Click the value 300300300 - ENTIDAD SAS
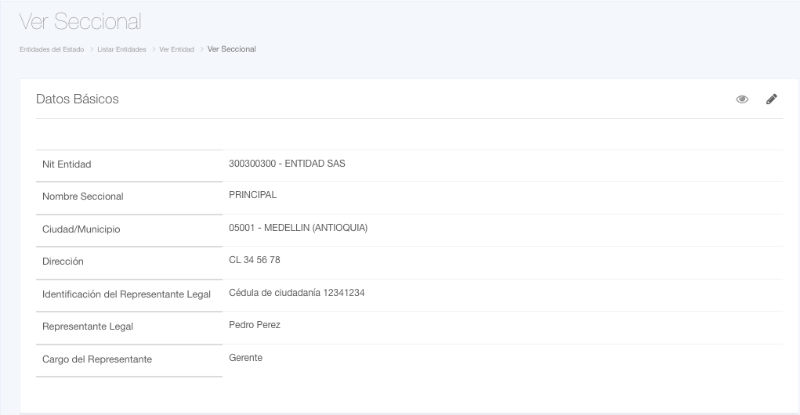This screenshot has height=415, width=800. [286, 163]
